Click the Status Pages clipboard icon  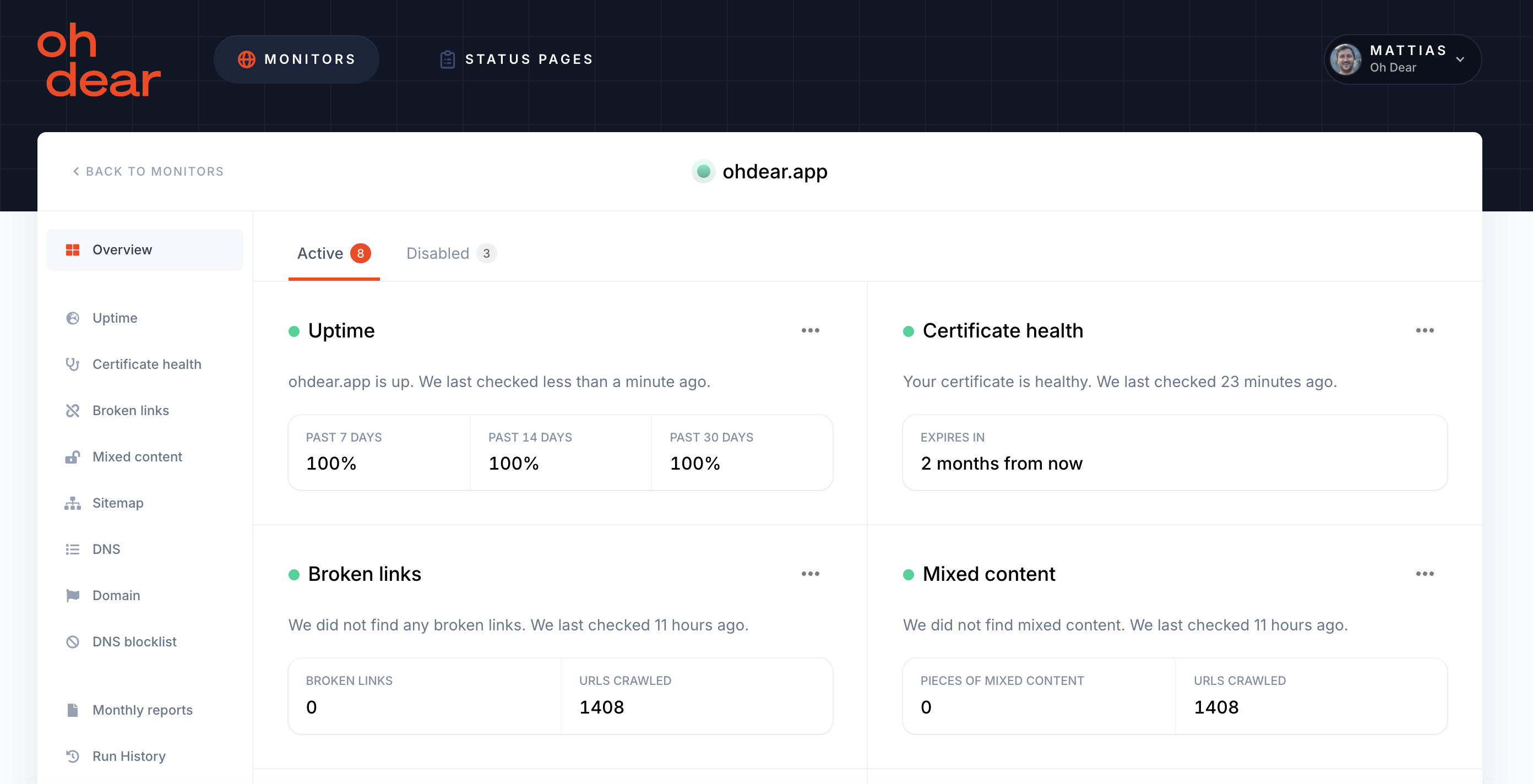[x=448, y=59]
